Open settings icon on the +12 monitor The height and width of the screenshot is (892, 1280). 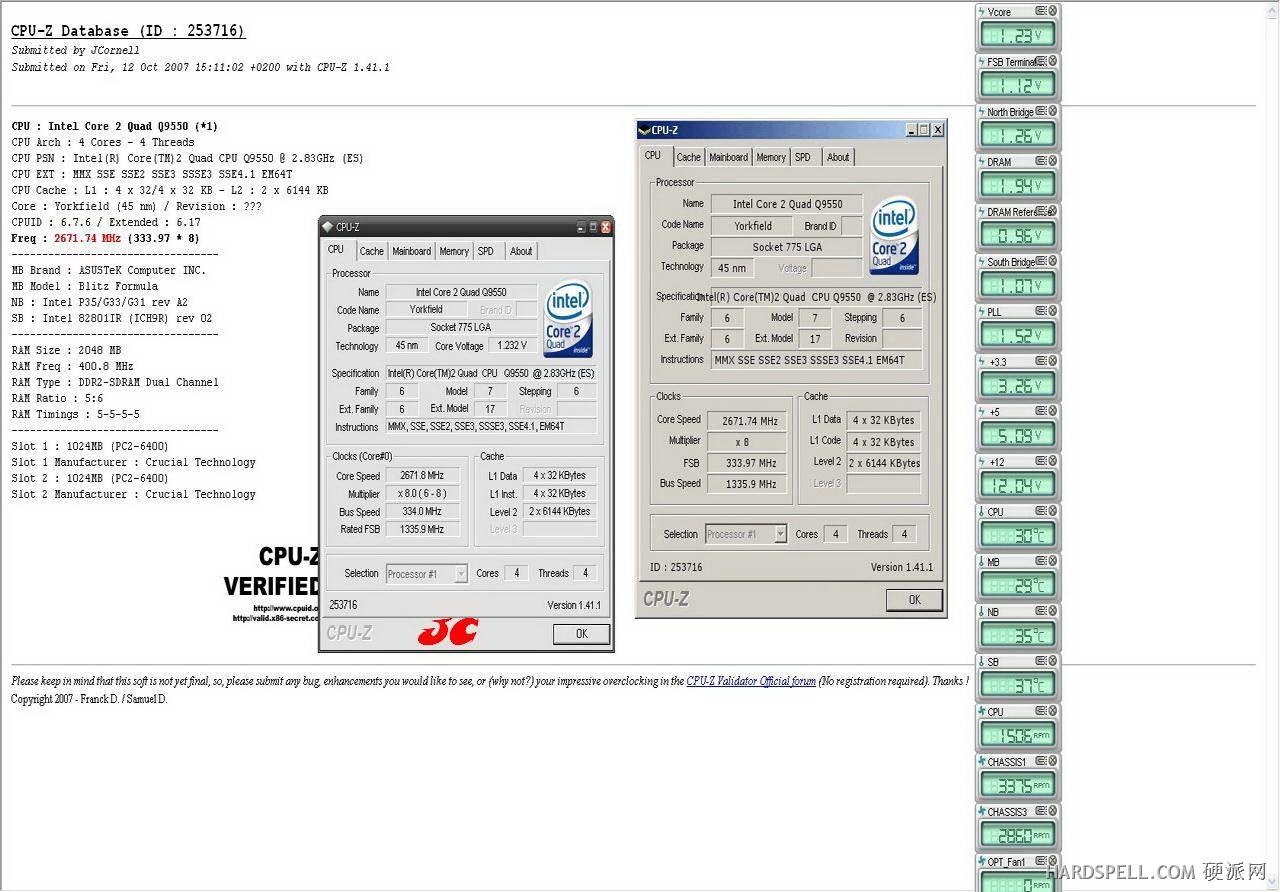(1041, 460)
